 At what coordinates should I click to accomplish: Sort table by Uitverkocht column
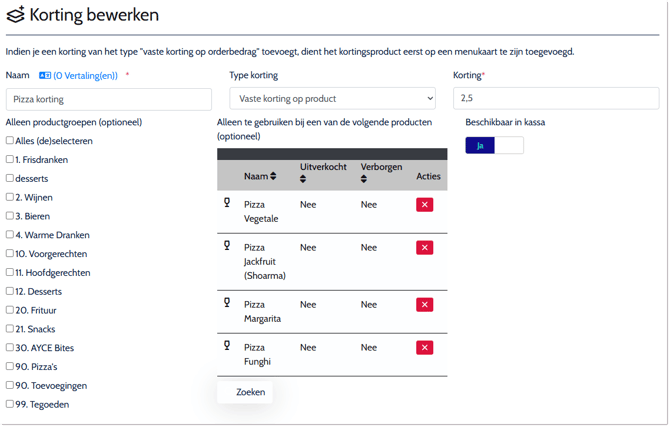click(x=303, y=179)
